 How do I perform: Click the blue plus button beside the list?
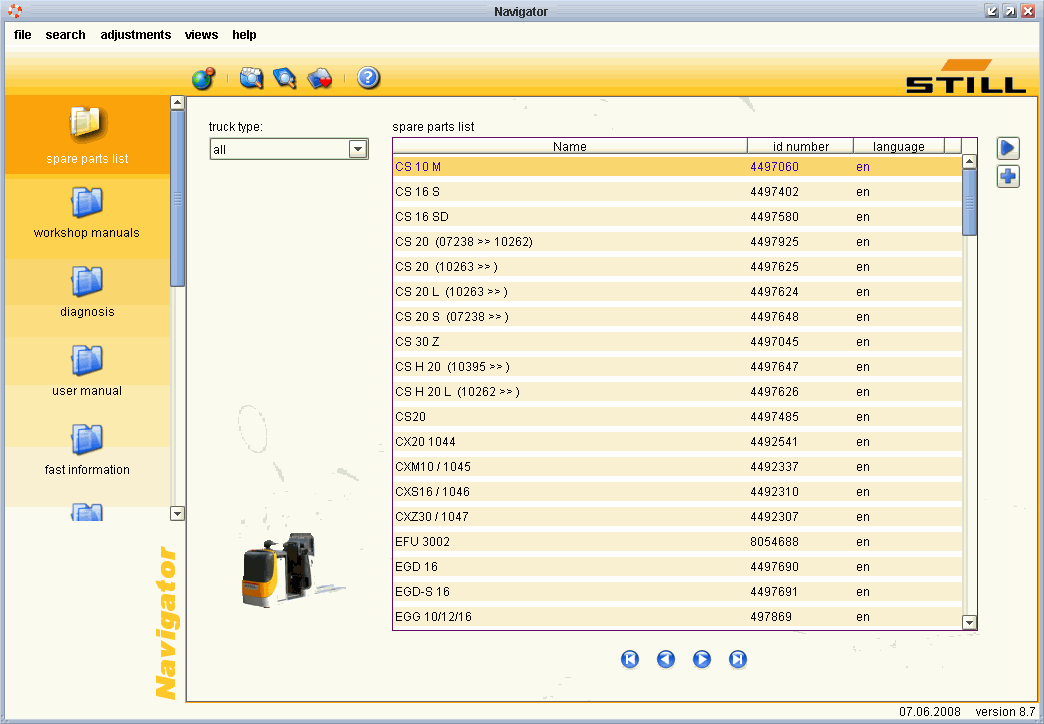pos(1008,177)
